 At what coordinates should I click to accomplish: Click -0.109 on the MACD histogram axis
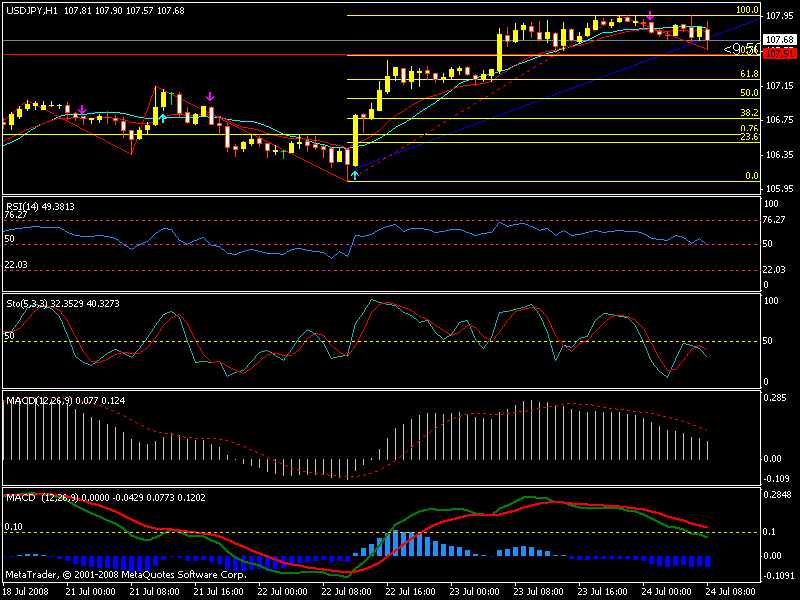[776, 479]
